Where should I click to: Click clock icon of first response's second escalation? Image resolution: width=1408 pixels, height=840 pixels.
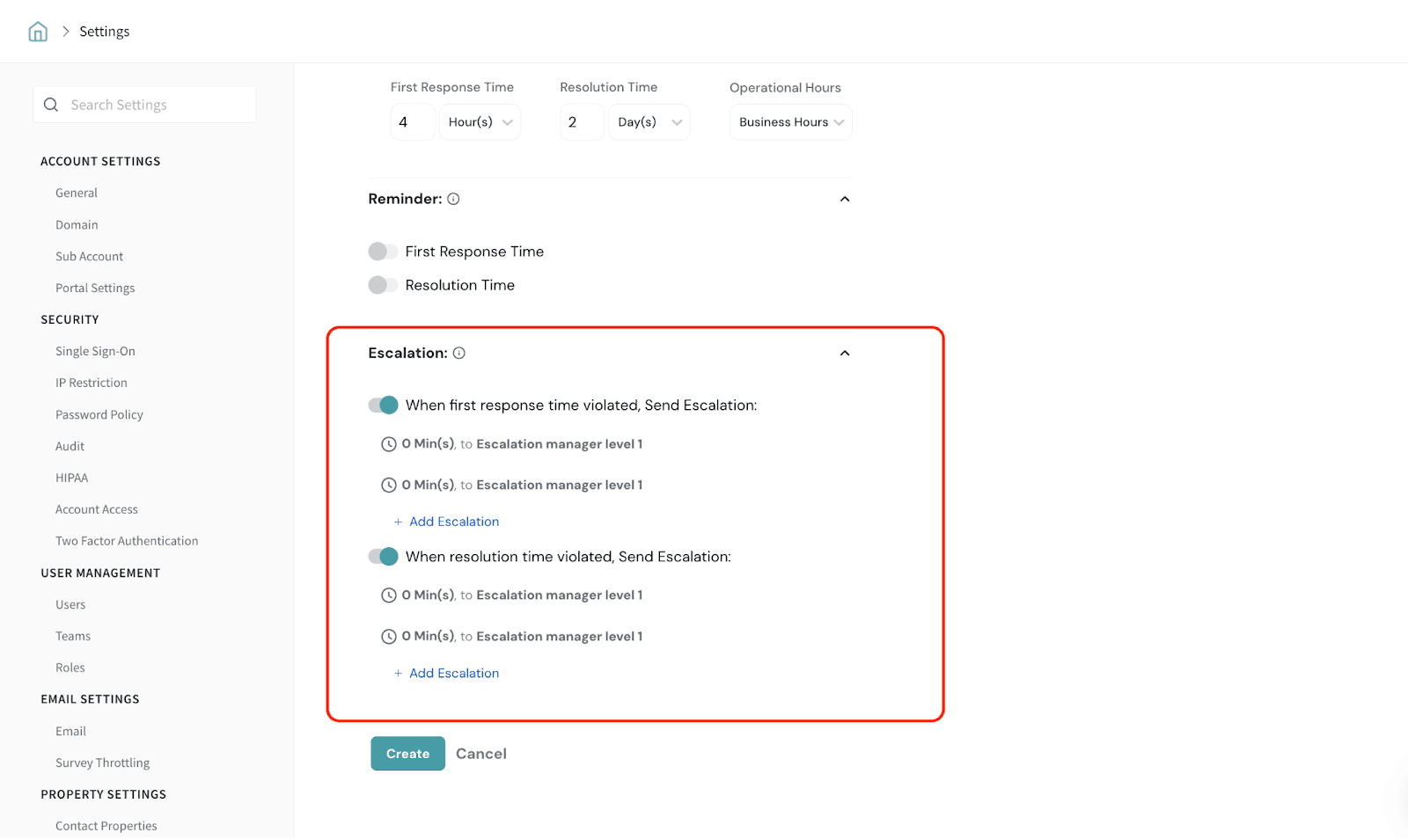pyautogui.click(x=388, y=485)
